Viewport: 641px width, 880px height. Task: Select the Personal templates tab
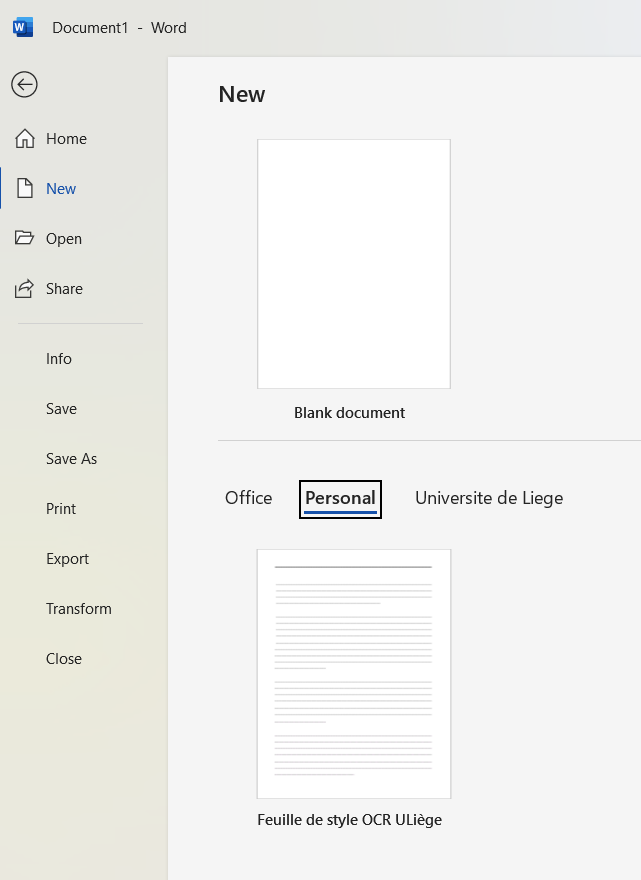pyautogui.click(x=340, y=499)
